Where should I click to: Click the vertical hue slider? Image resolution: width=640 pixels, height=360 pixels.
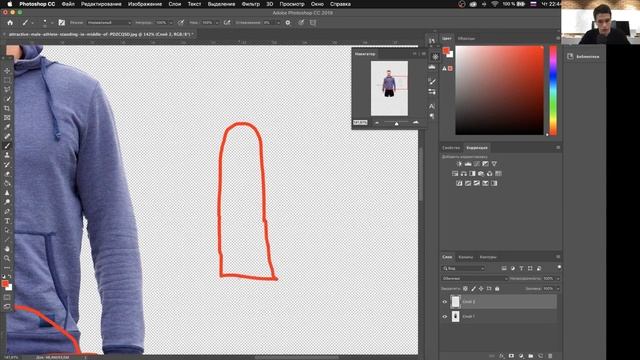(x=553, y=90)
